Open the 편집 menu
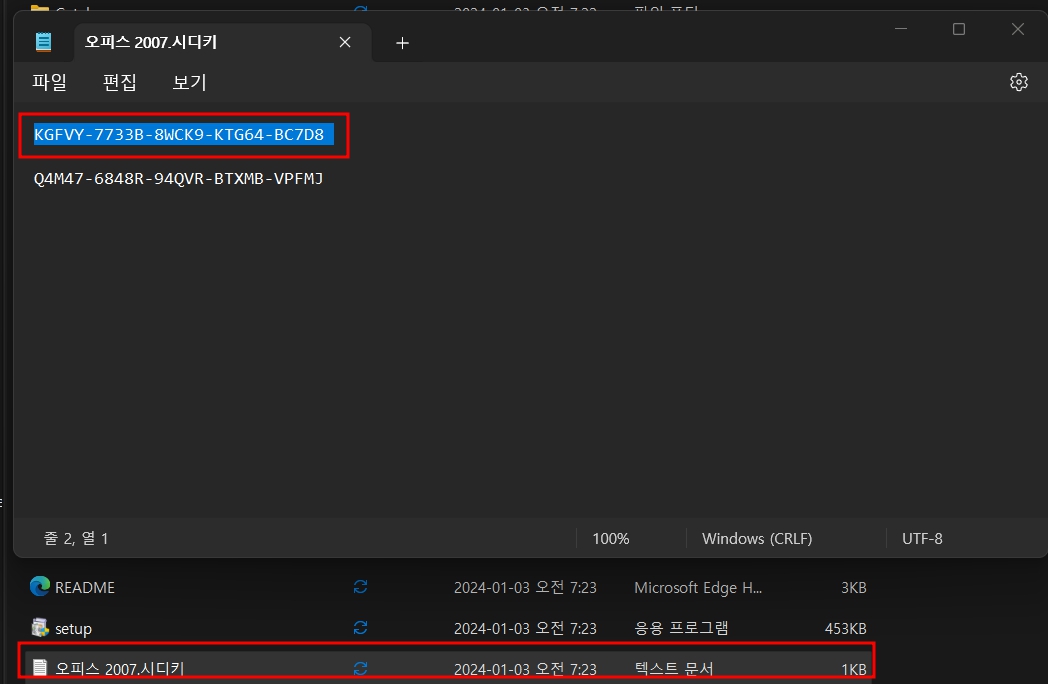 pos(120,82)
